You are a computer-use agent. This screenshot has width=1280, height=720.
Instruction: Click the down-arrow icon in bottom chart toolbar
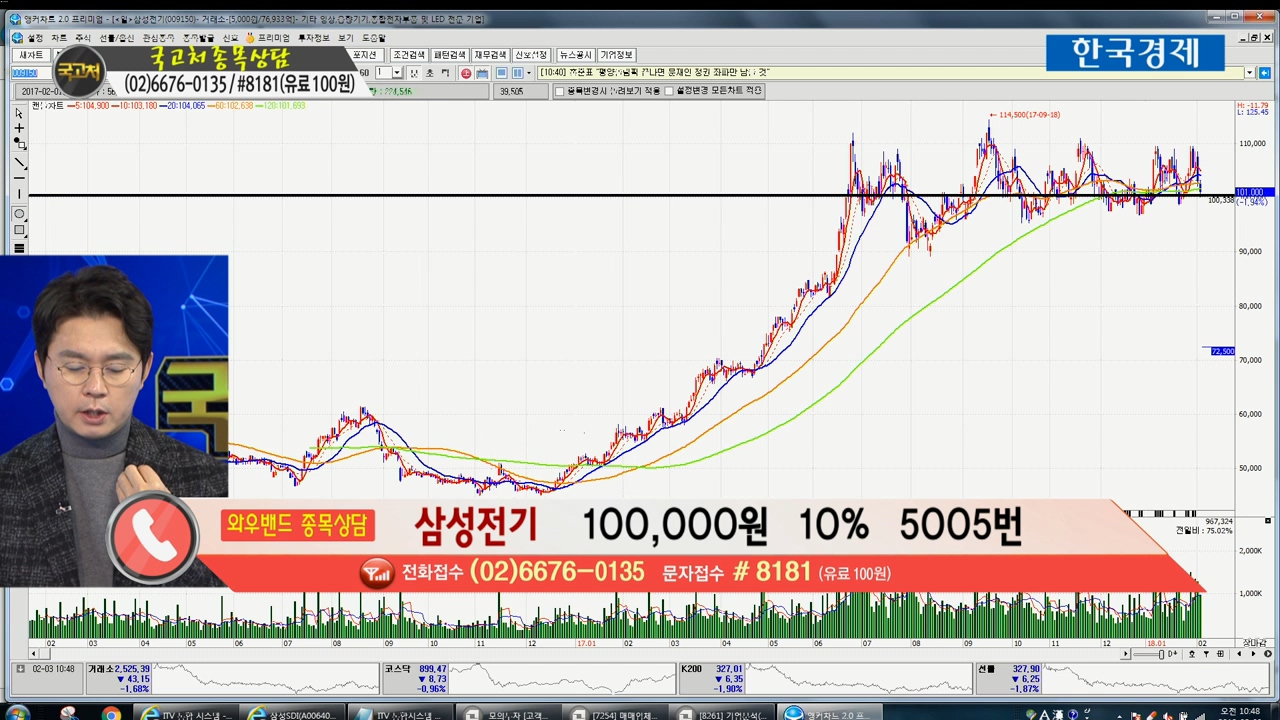pyautogui.click(x=1205, y=654)
